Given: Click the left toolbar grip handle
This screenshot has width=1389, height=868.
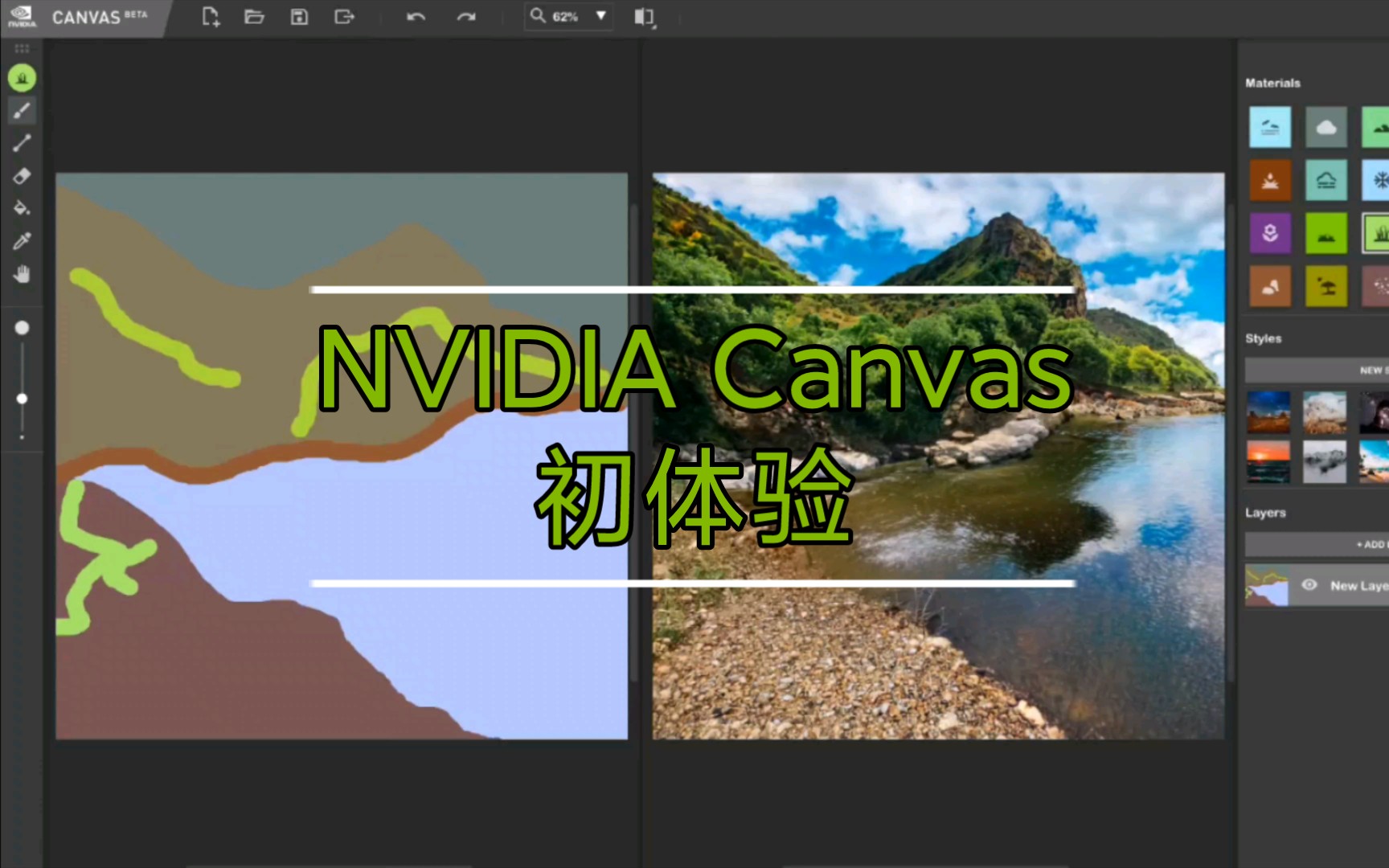Looking at the screenshot, I should 22,49.
